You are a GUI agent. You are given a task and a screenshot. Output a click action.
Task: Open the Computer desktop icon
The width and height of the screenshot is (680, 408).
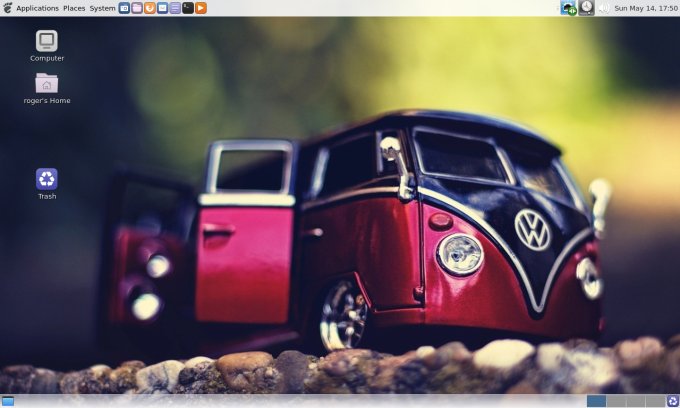47,41
